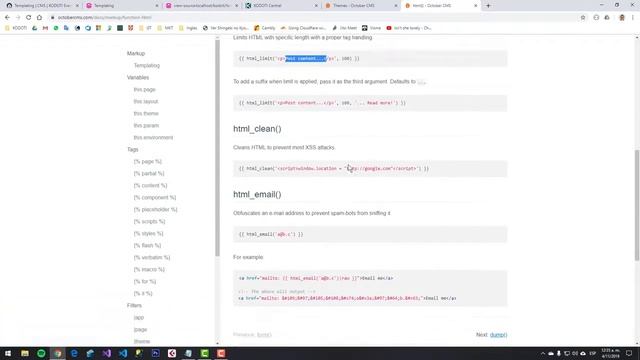Open File Explorer from the taskbar
This screenshot has height=360, width=640.
25,353
